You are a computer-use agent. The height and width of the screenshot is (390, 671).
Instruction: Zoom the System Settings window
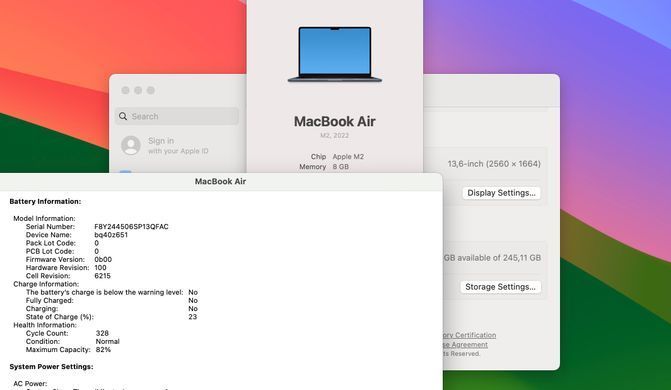[151, 90]
